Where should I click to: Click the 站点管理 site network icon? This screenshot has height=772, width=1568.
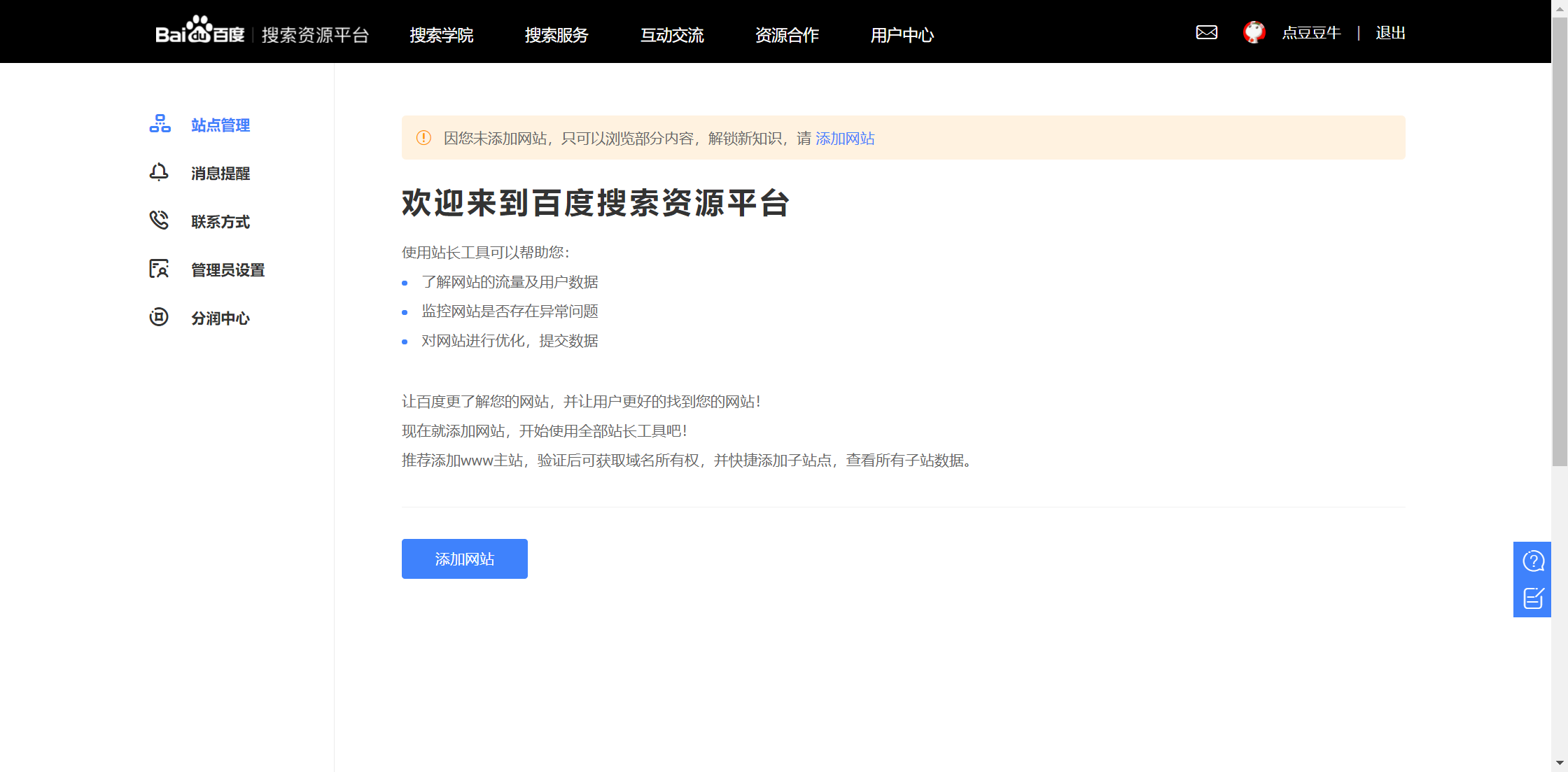click(x=160, y=124)
